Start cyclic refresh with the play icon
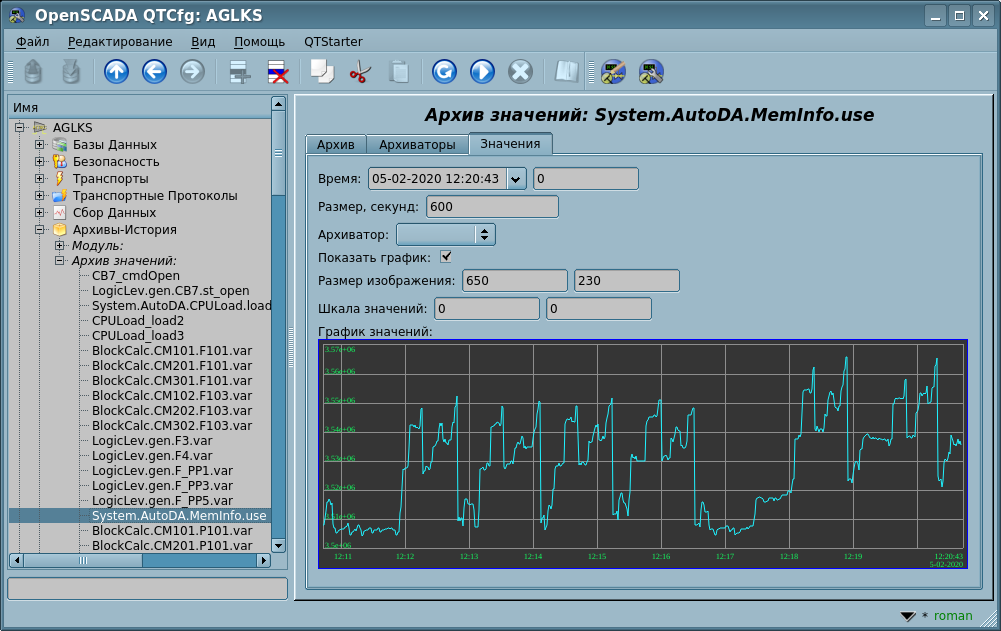Screen dimensions: 1001x631 pyautogui.click(x=483, y=72)
